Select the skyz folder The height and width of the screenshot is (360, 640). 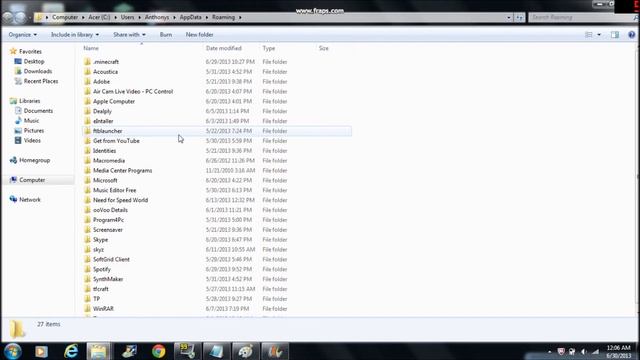pos(98,249)
